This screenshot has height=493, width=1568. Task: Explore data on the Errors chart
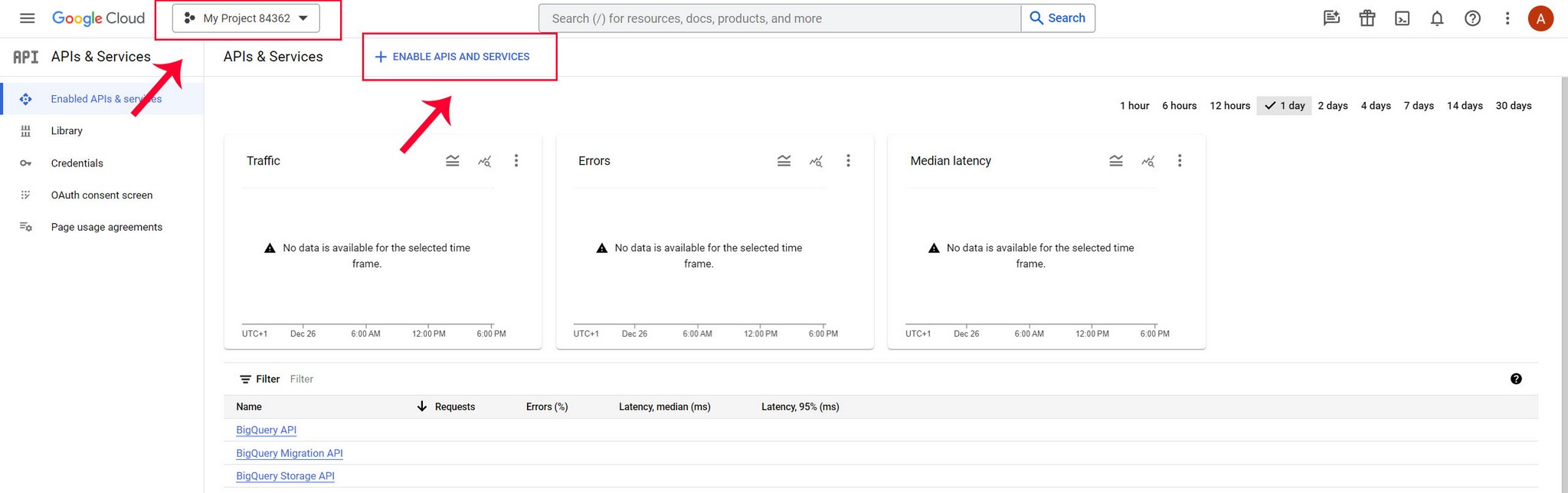[x=816, y=161]
